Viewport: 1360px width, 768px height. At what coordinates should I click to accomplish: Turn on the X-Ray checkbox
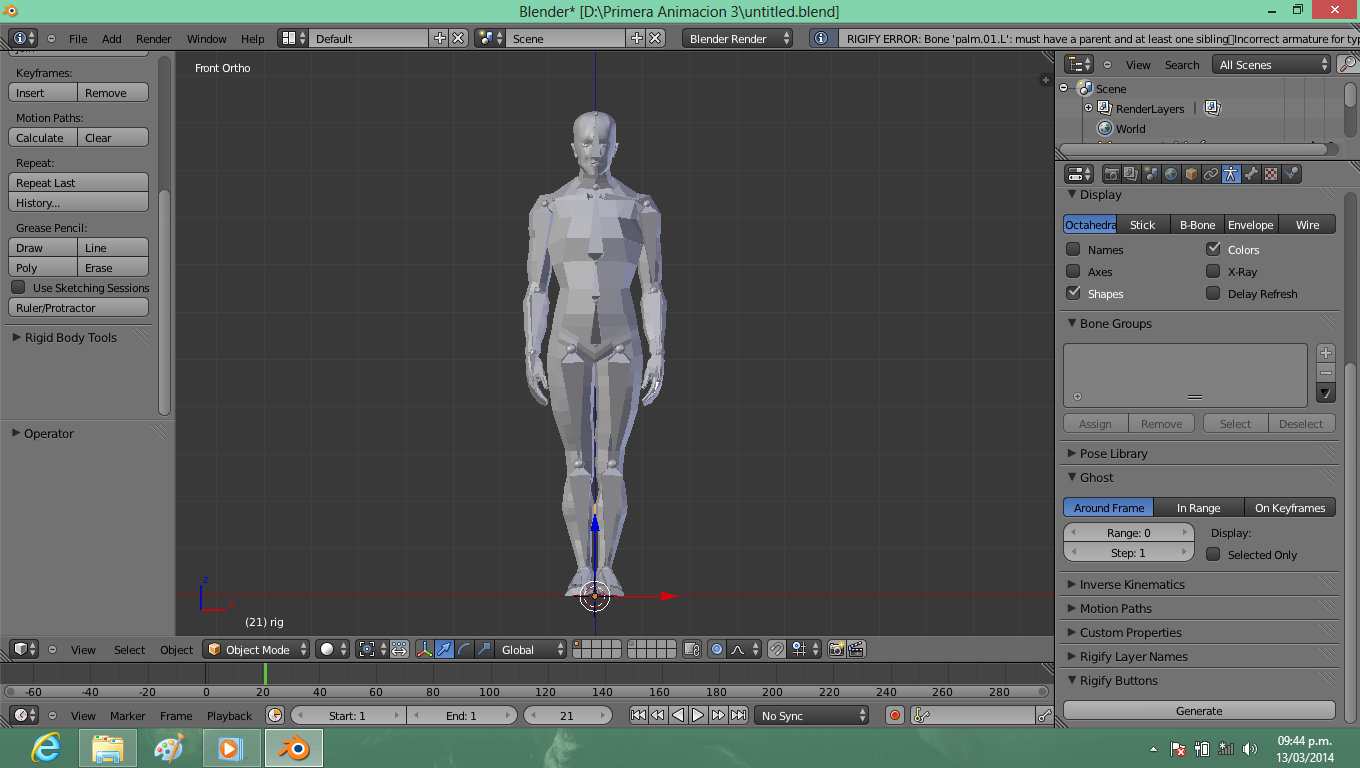[1213, 272]
